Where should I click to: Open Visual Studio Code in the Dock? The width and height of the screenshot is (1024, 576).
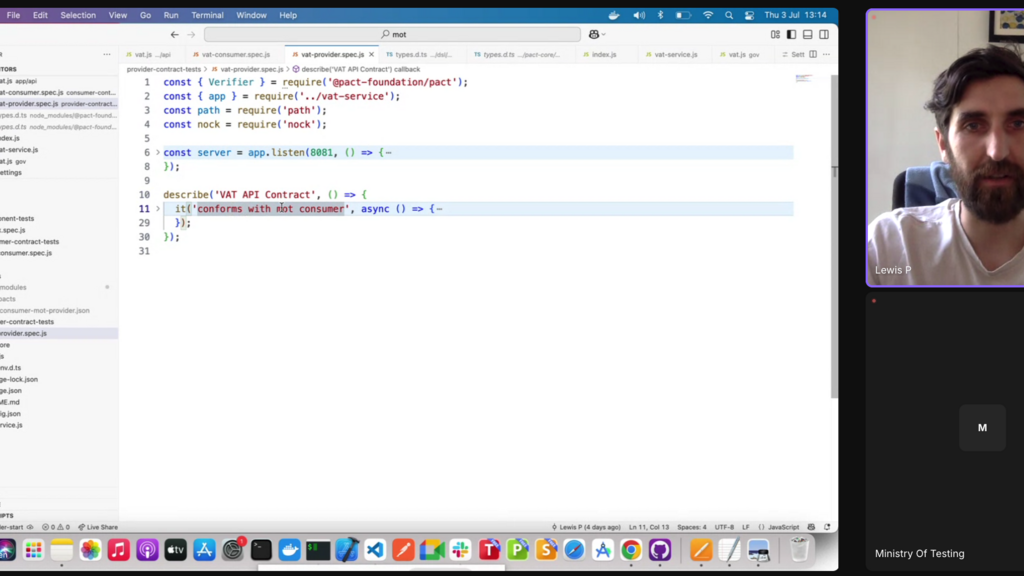(375, 550)
